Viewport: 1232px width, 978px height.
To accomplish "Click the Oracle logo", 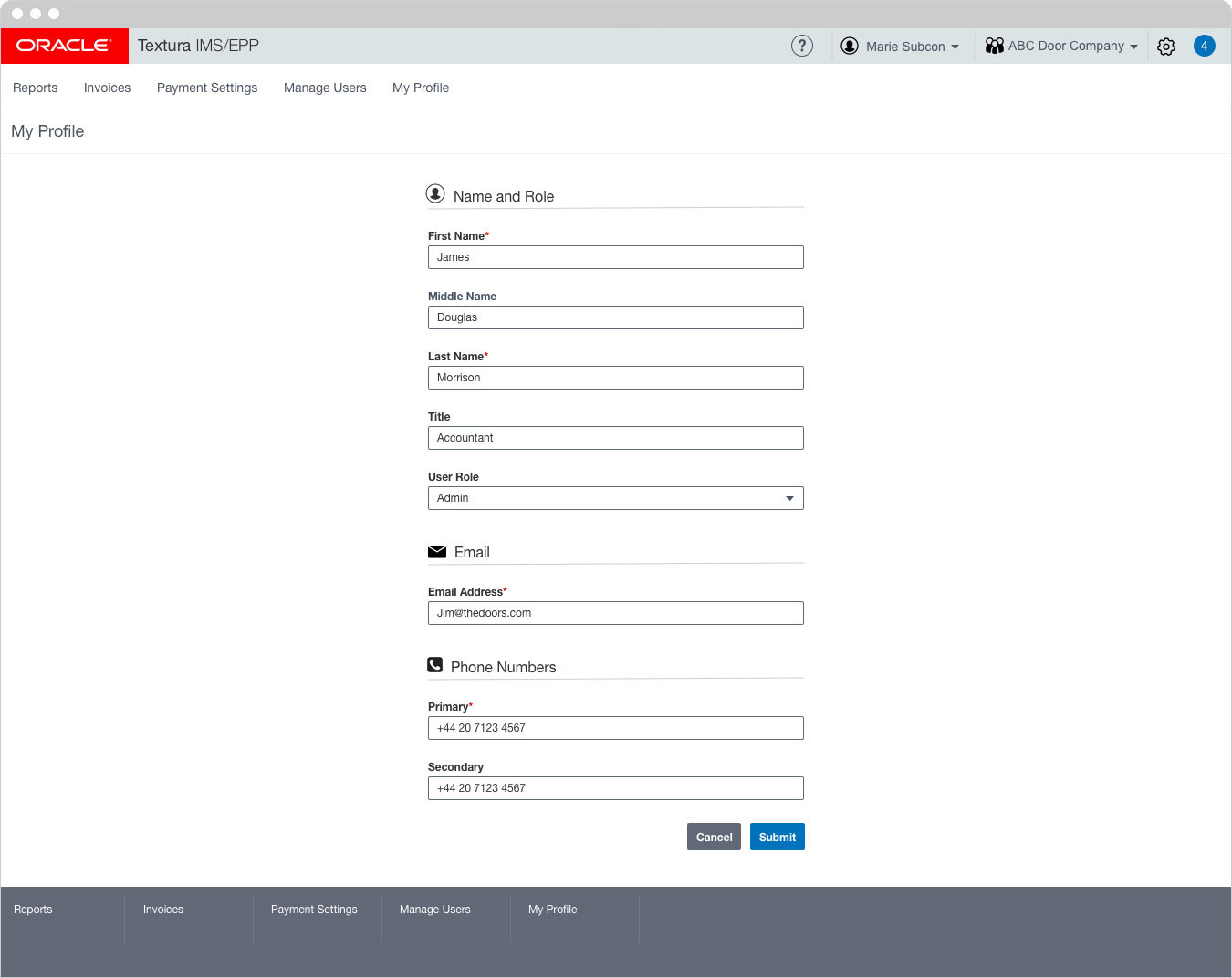I will [x=64, y=46].
